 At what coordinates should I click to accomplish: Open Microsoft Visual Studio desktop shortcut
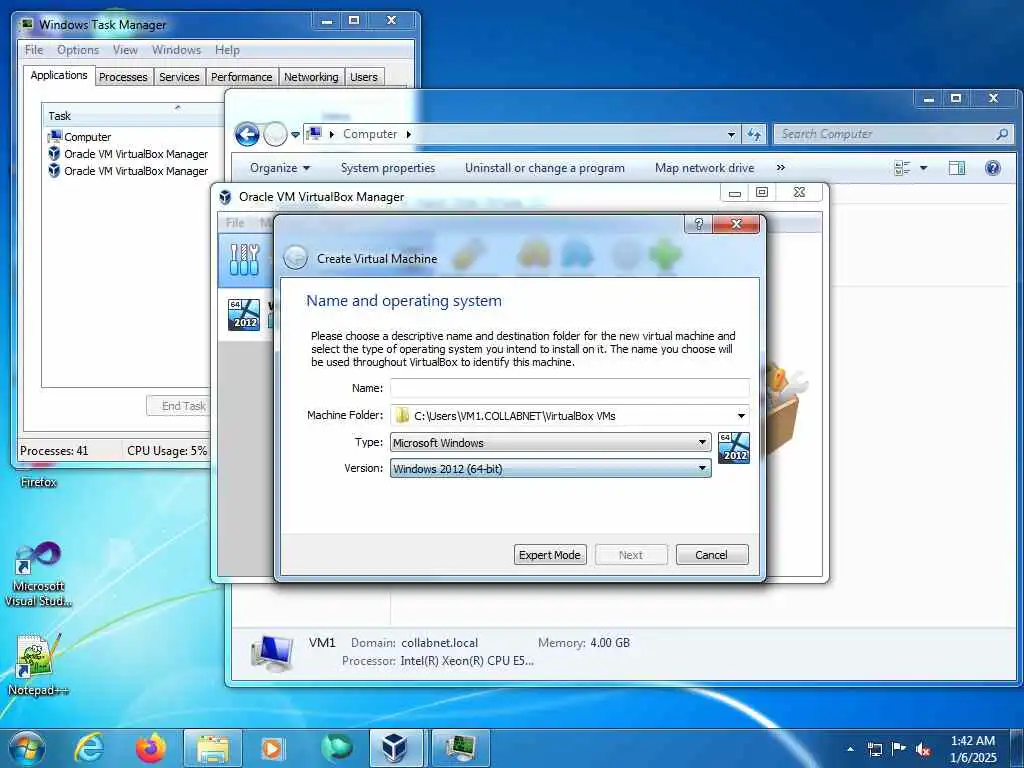[x=38, y=575]
